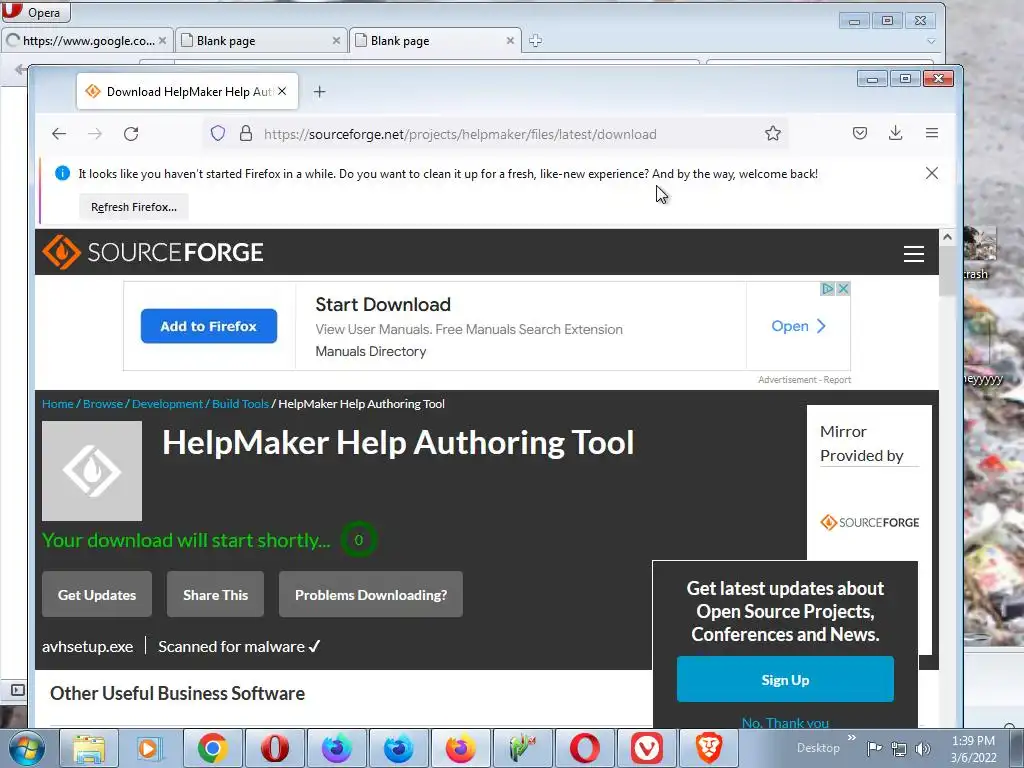Click the taskbar clock showing 1:39 PM
Viewport: 1024px width, 768px height.
(973, 749)
